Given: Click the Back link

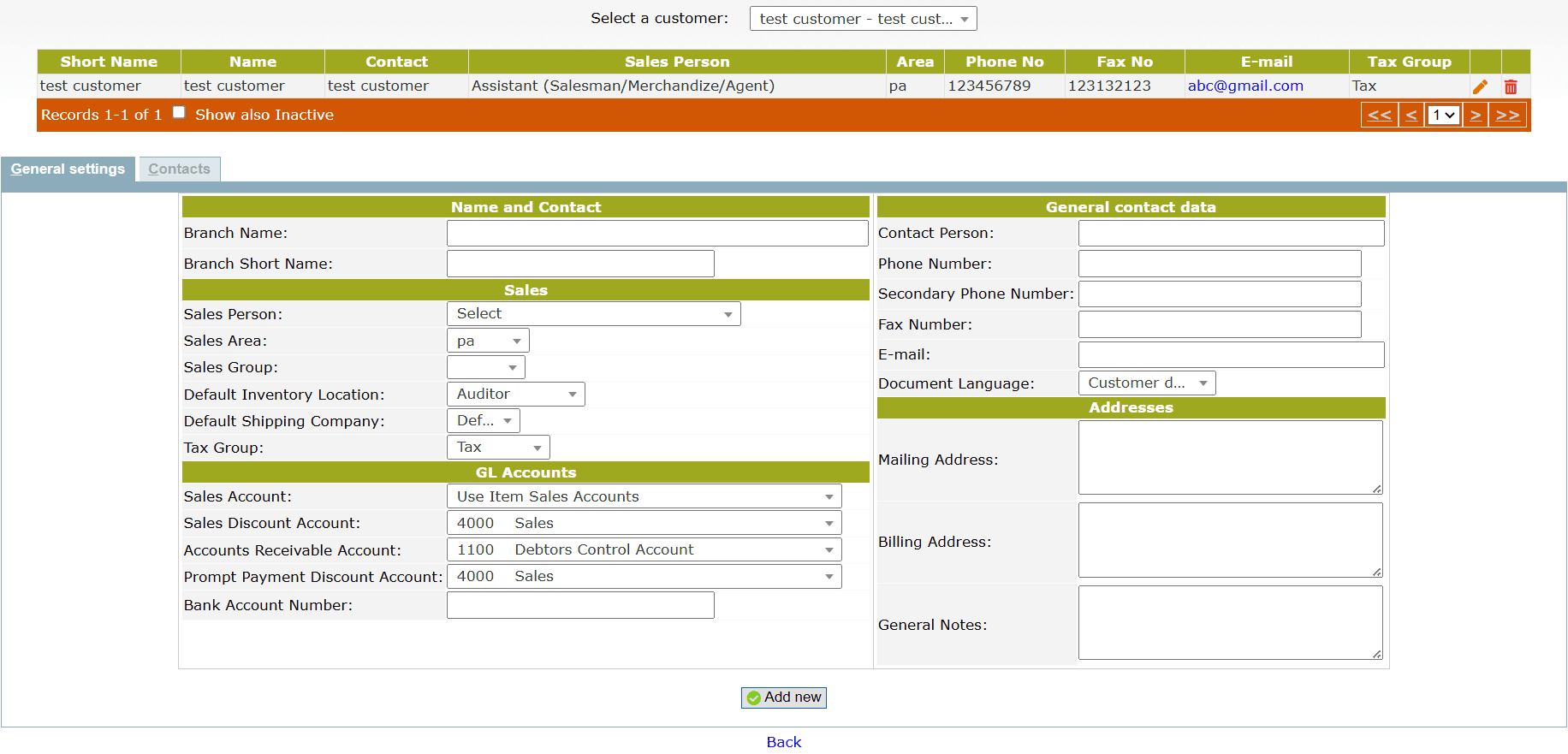Looking at the screenshot, I should coord(783,742).
